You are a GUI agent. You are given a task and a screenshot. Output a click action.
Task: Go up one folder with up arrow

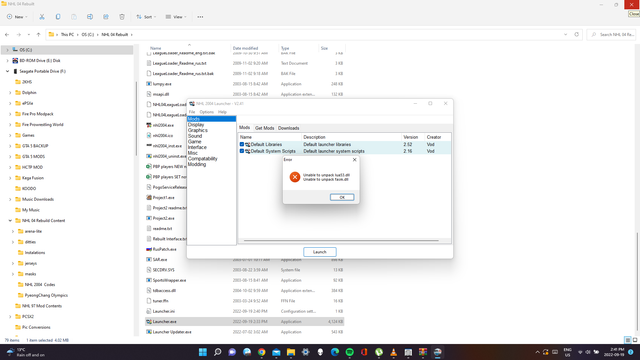pos(38,35)
